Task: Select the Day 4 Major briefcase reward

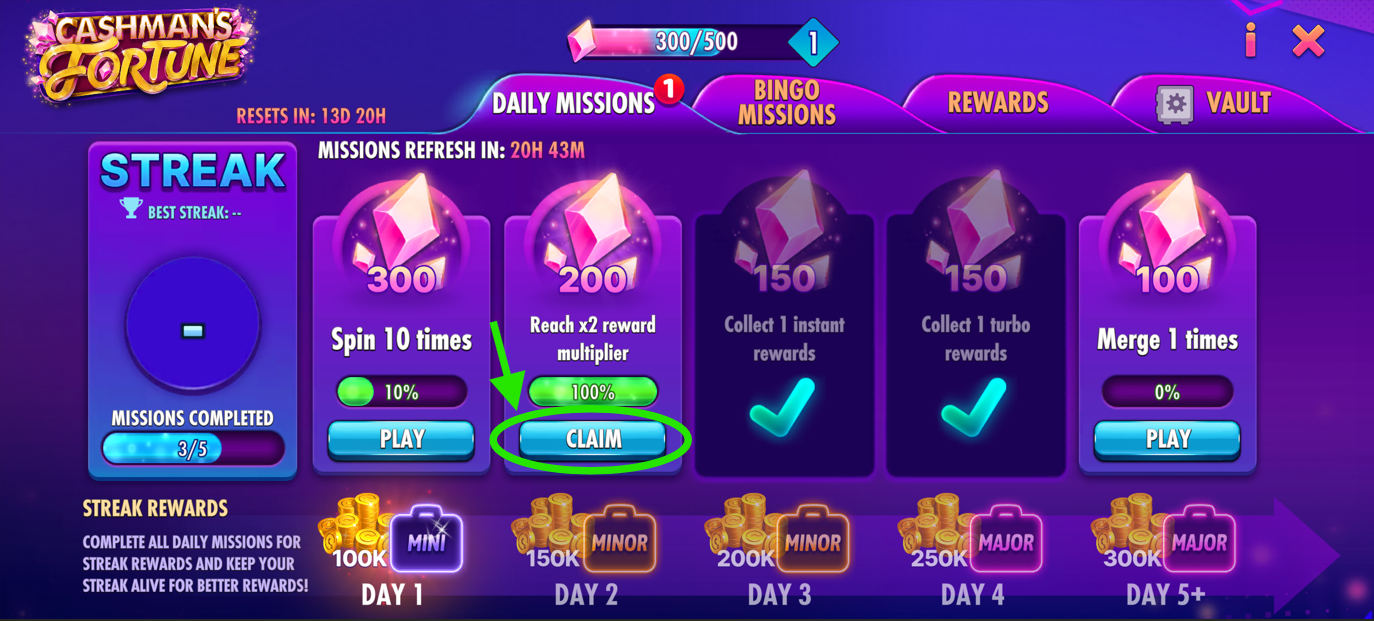Action: point(1005,542)
